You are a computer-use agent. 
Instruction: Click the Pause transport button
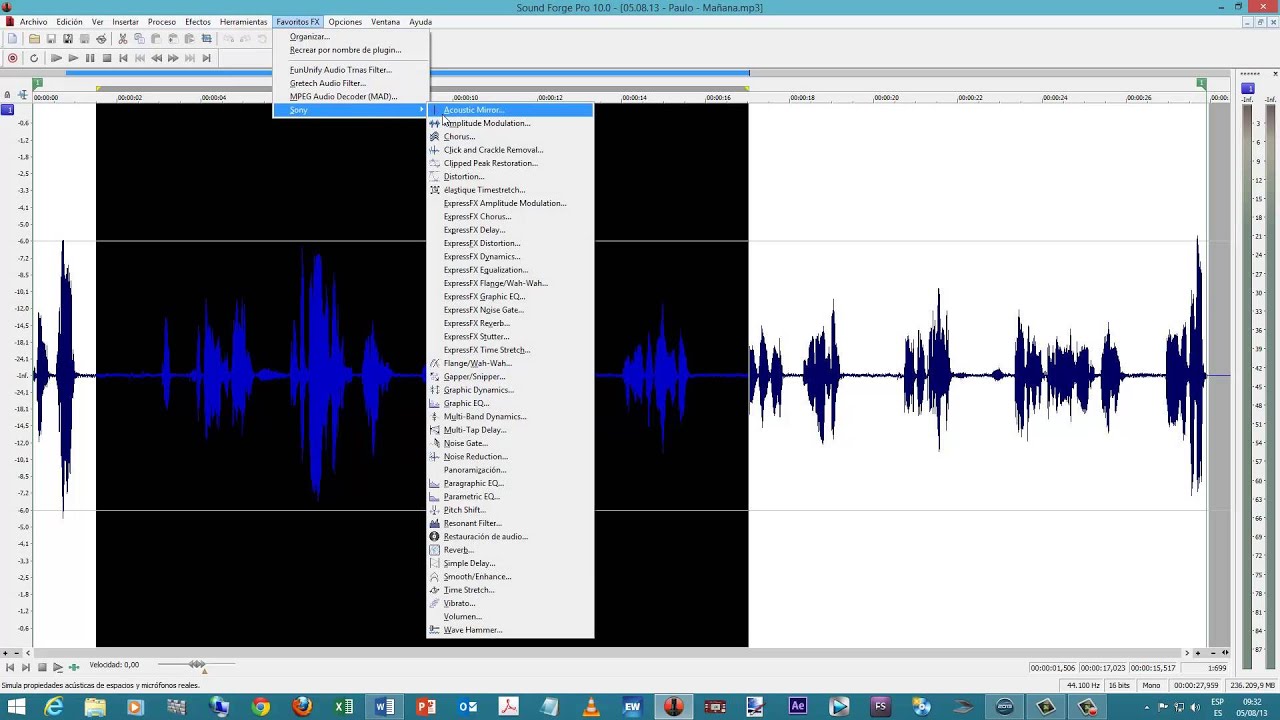point(90,58)
